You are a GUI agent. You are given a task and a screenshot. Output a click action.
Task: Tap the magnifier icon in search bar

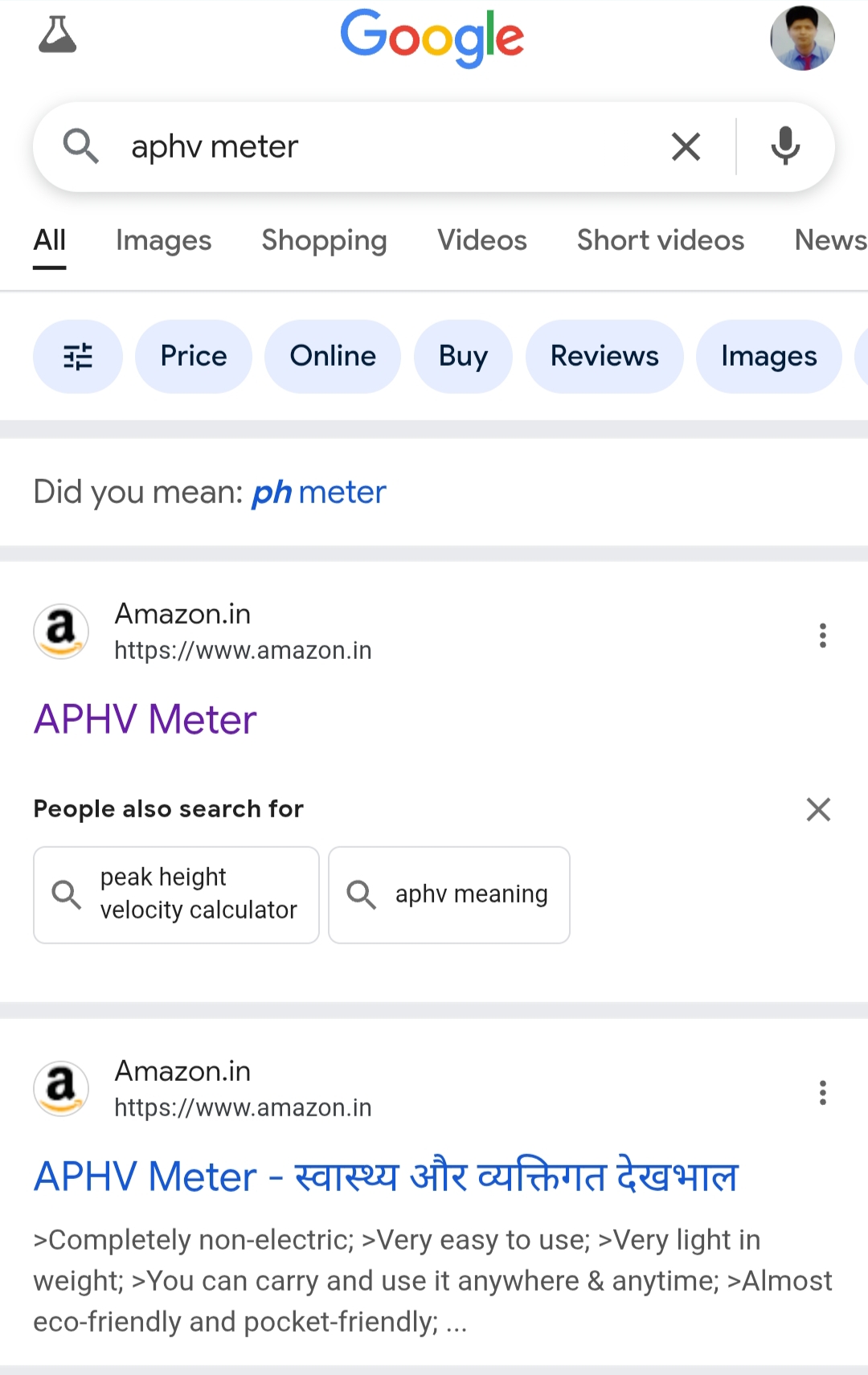(80, 147)
